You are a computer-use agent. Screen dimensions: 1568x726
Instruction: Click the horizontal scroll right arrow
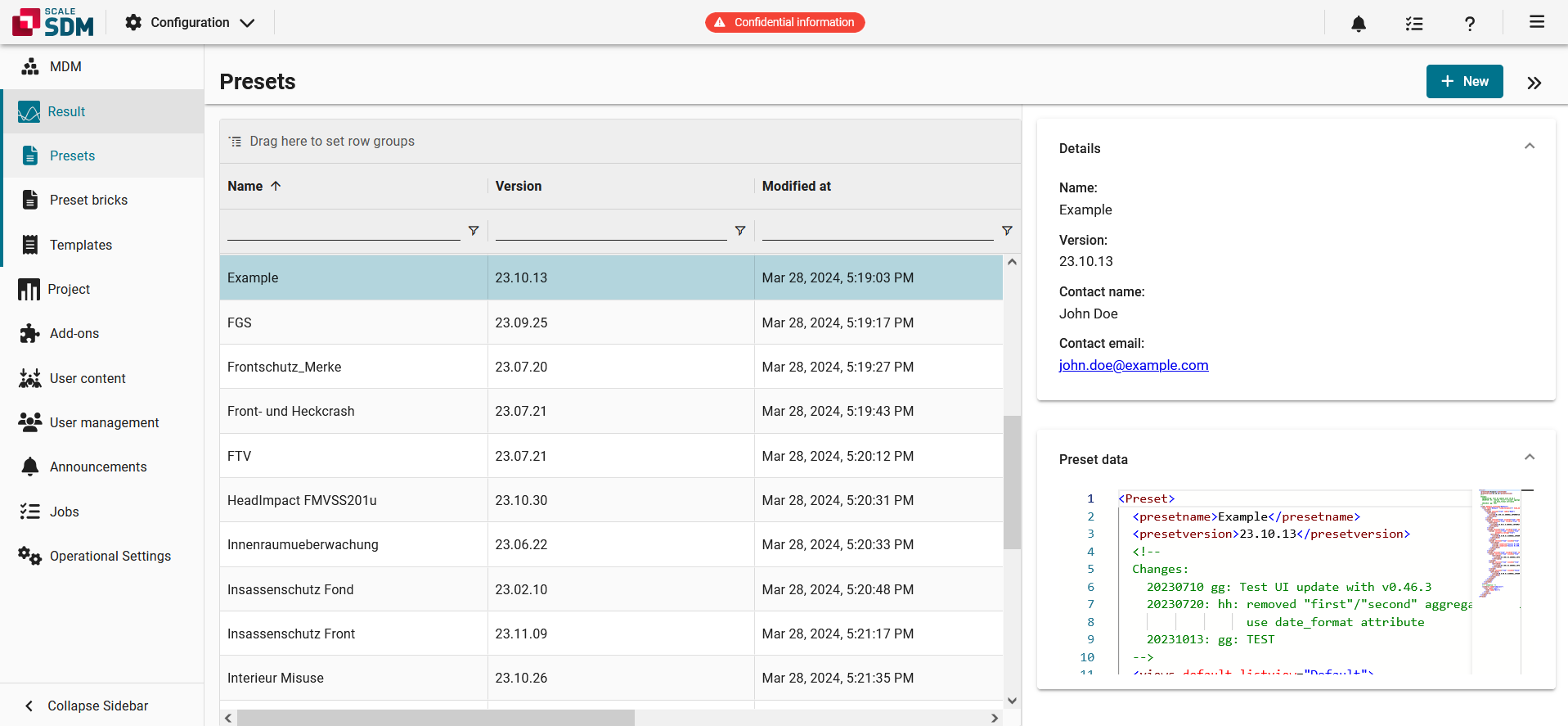pyautogui.click(x=995, y=718)
